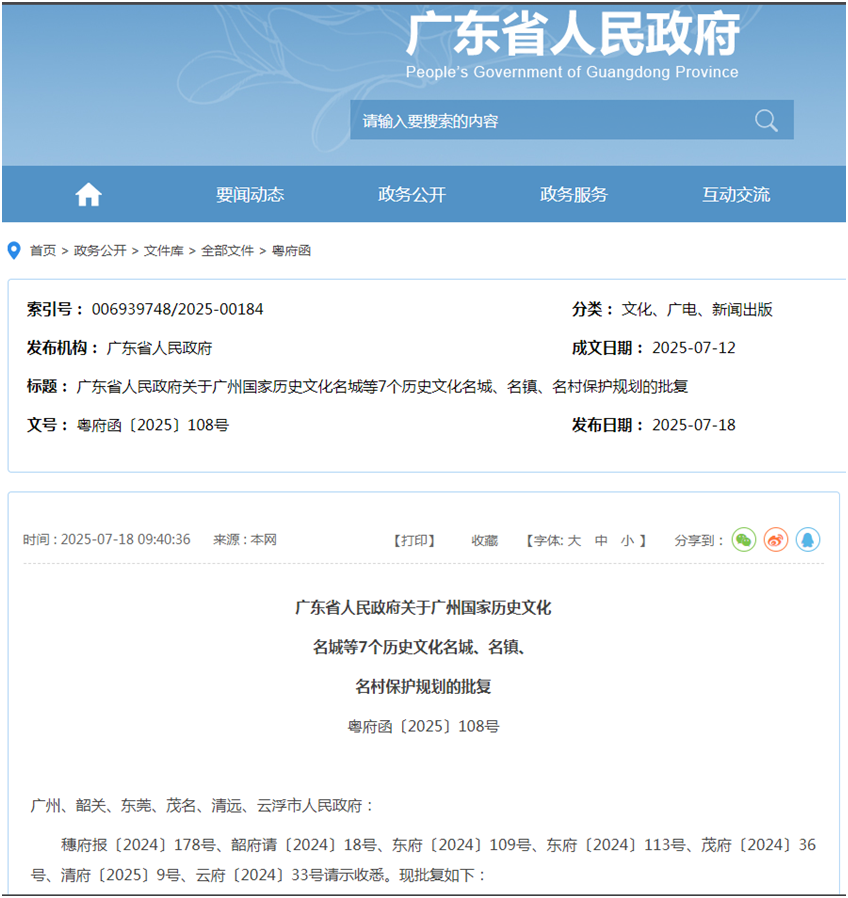Set font size to 大
The width and height of the screenshot is (848, 898).
(x=574, y=540)
